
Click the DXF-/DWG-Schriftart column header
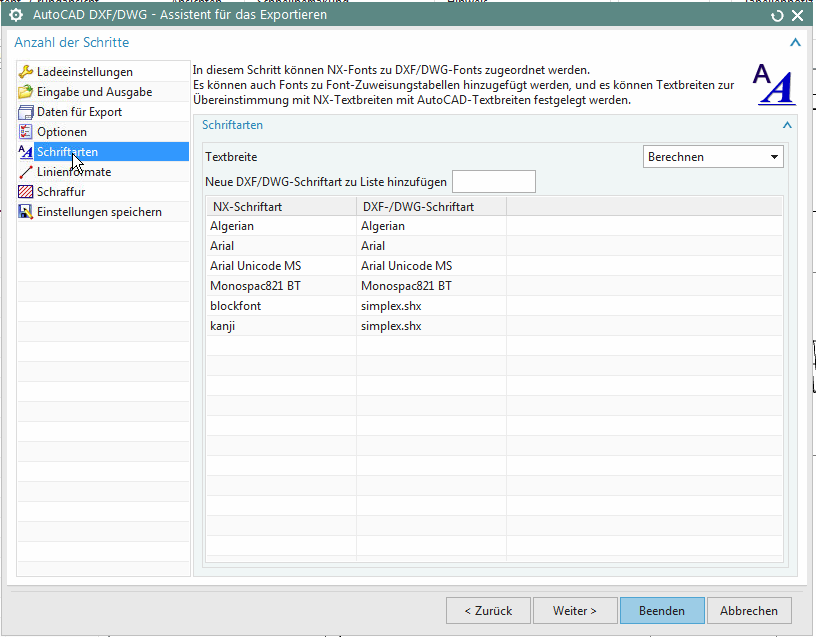[x=431, y=207]
